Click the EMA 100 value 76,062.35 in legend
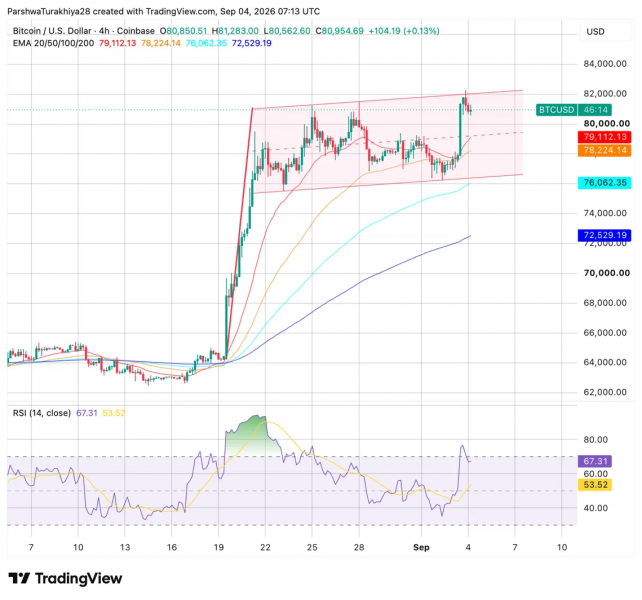The image size is (642, 600). 206,43
